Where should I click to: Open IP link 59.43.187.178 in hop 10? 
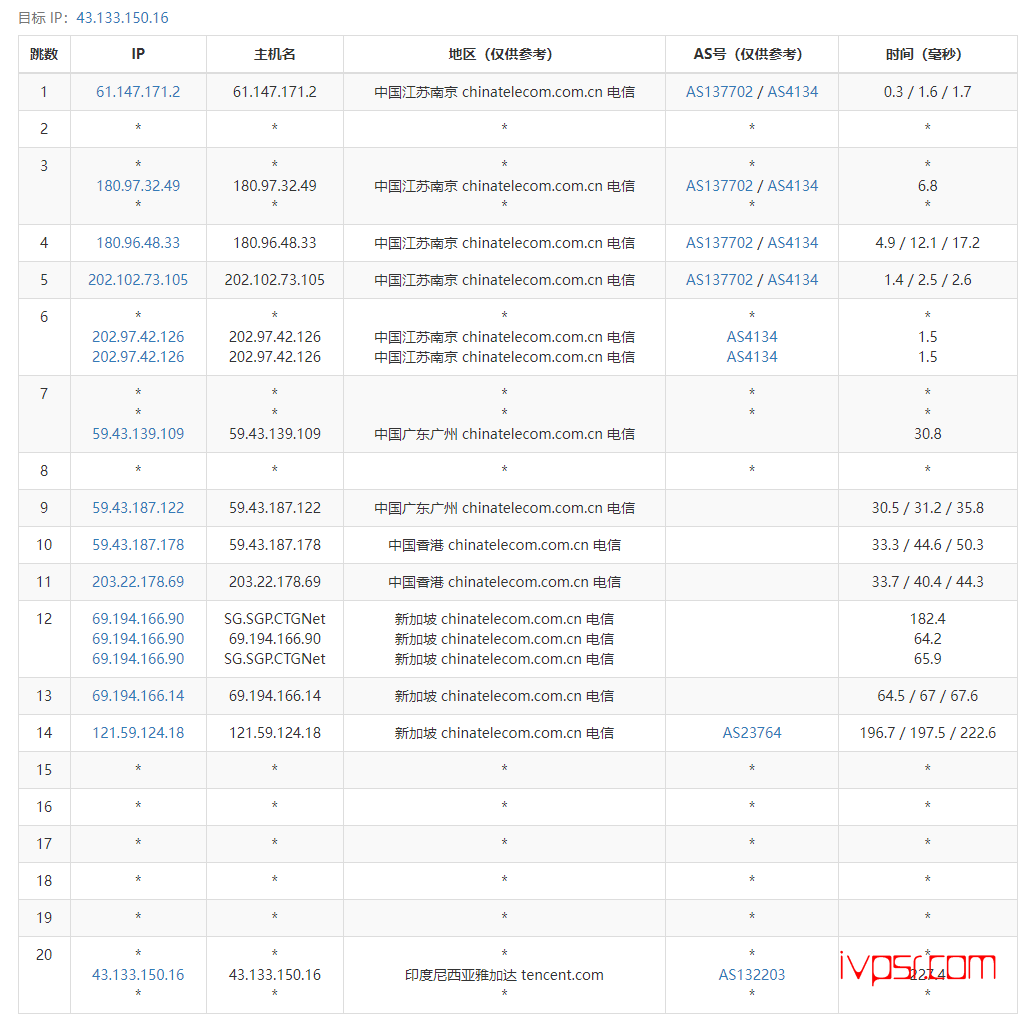point(138,545)
